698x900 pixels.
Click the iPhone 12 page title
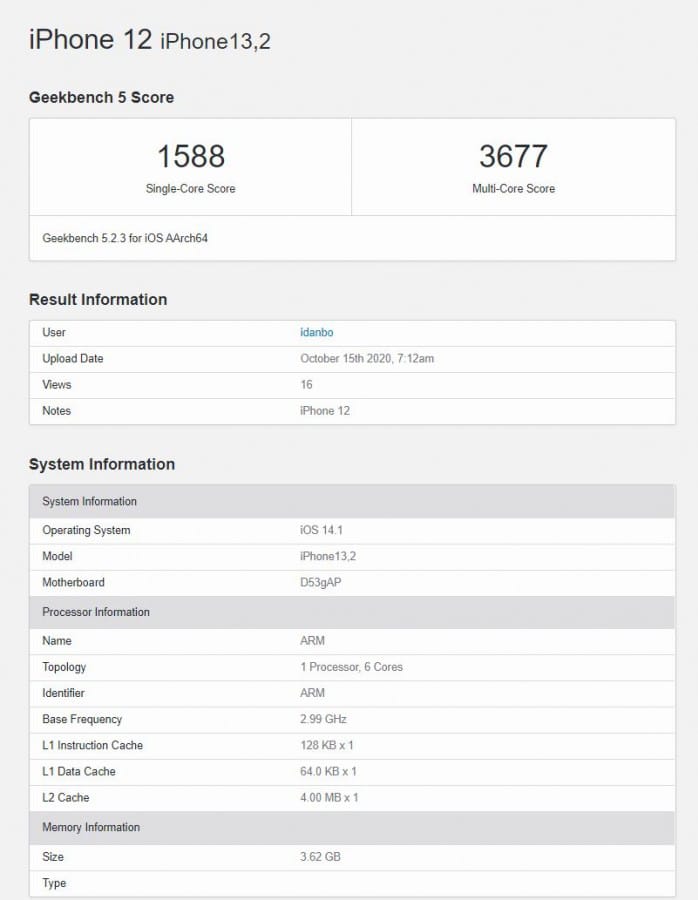[x=90, y=40]
